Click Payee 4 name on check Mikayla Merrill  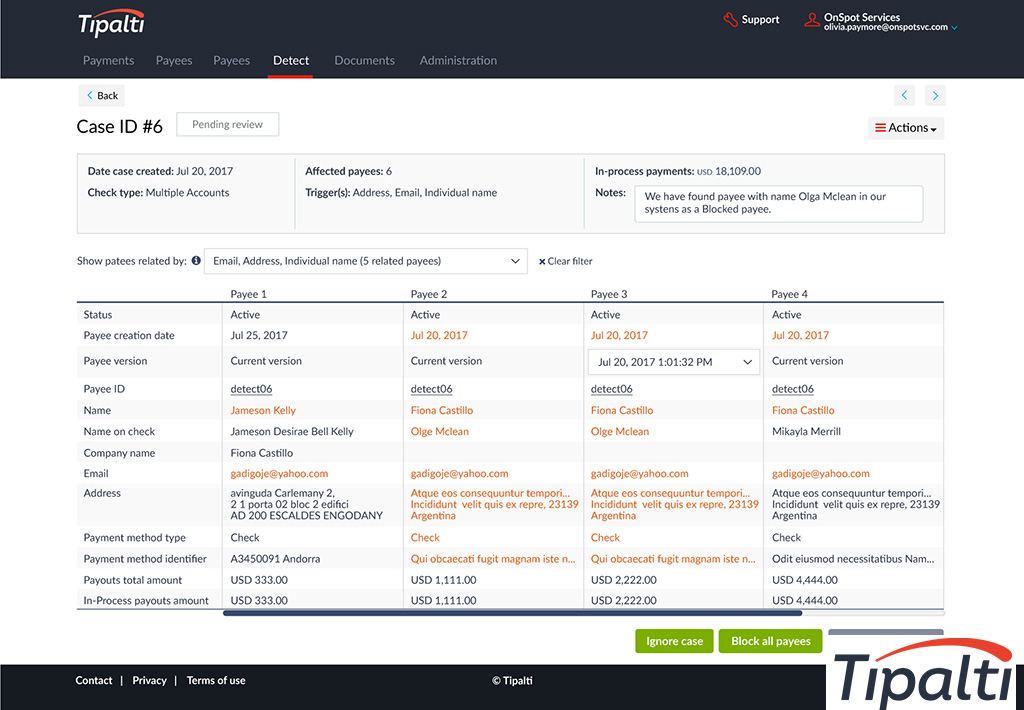[807, 432]
